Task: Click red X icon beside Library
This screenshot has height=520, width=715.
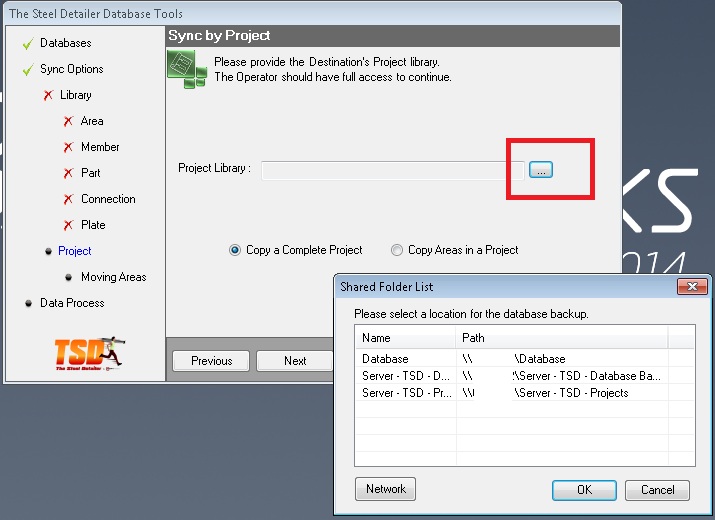Action: click(x=48, y=95)
